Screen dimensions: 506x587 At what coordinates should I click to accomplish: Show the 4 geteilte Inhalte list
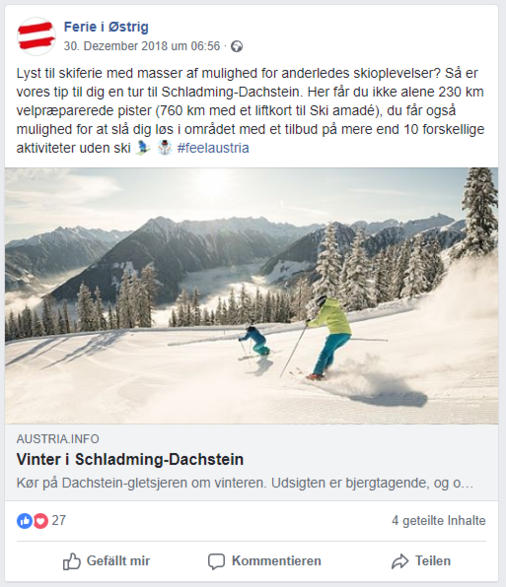coord(439,521)
